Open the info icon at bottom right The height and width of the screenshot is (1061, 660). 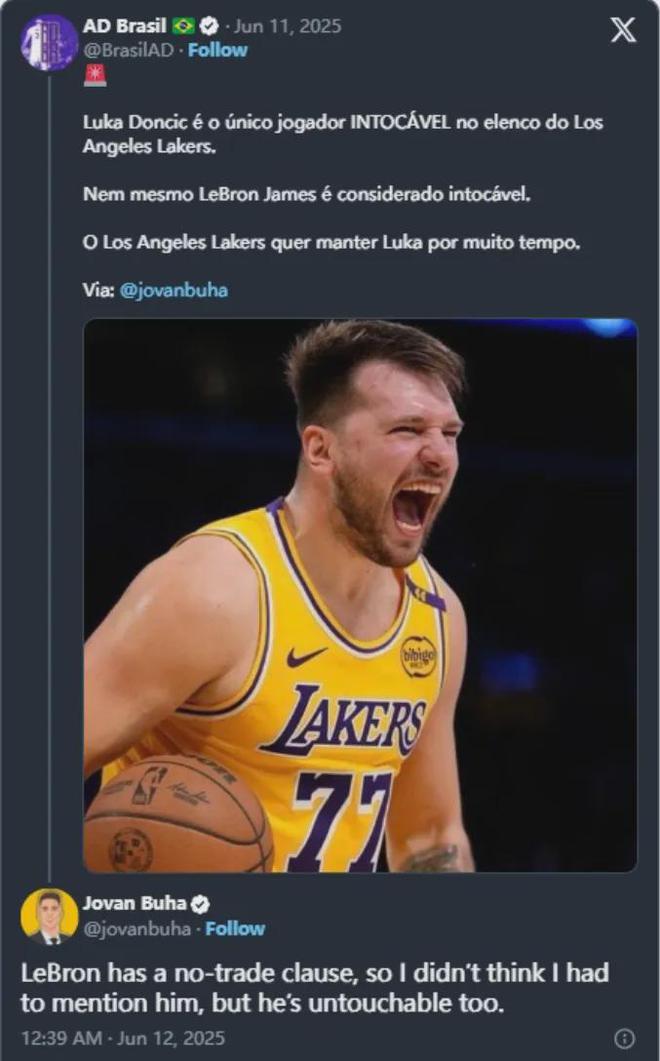tap(625, 1038)
